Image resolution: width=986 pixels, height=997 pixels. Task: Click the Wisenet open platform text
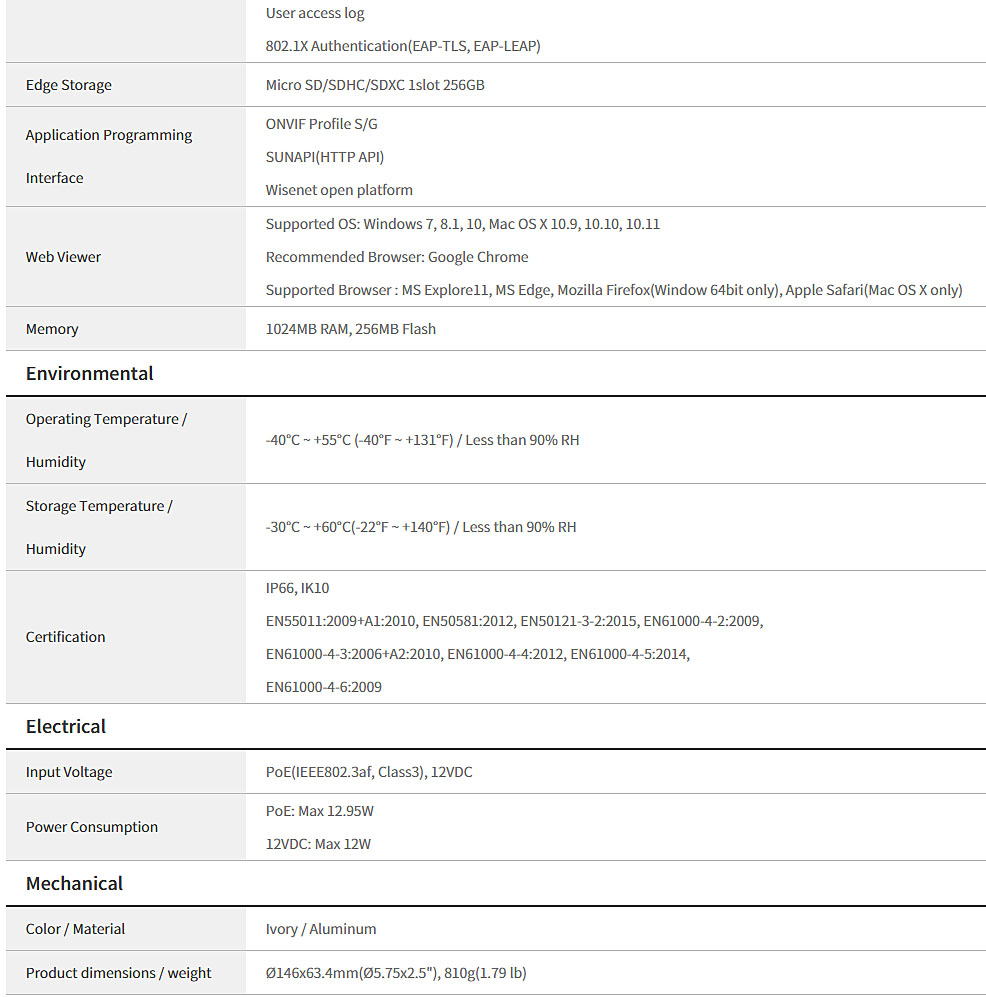[339, 190]
